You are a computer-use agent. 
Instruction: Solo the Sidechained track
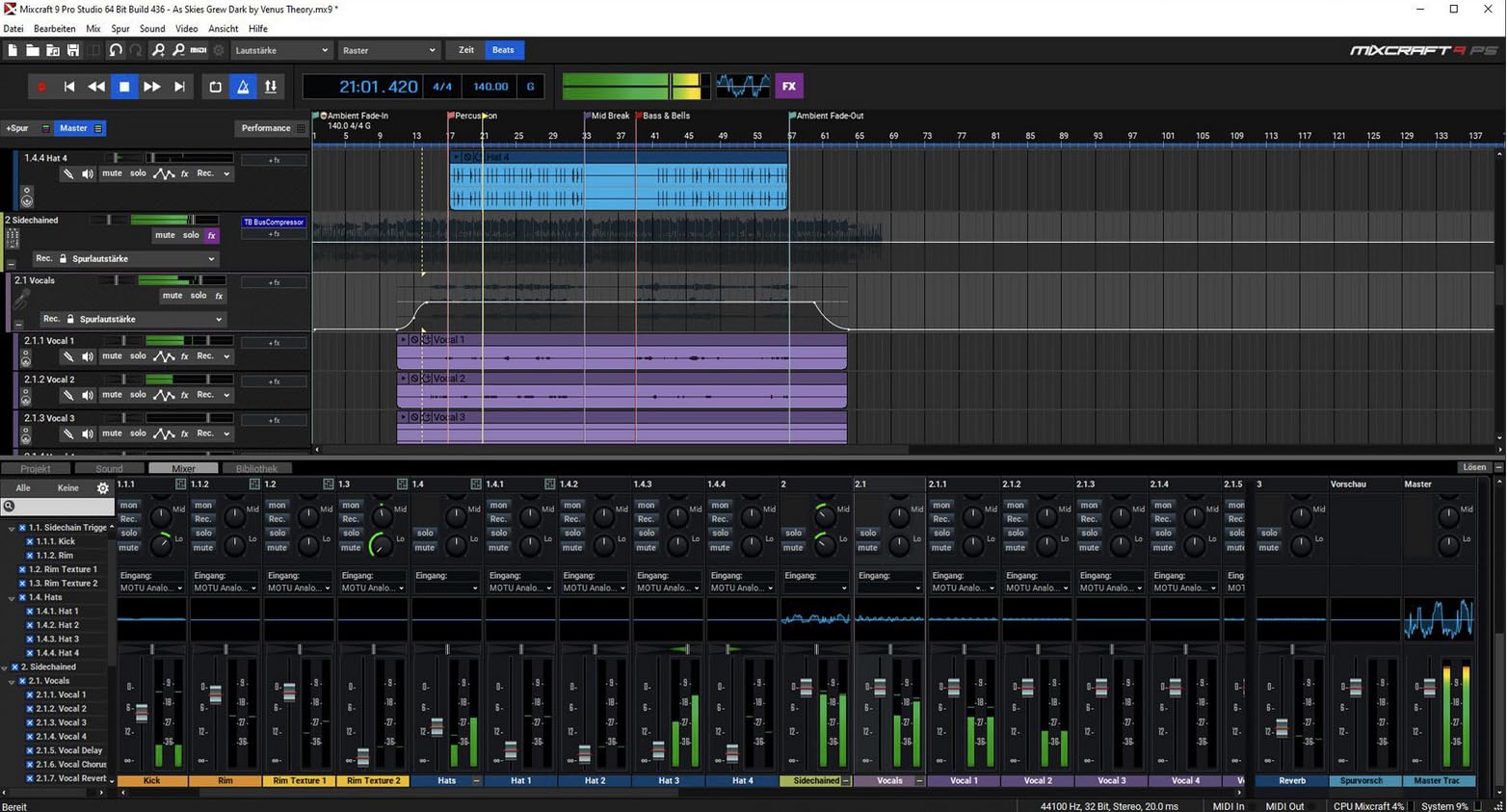pos(191,235)
